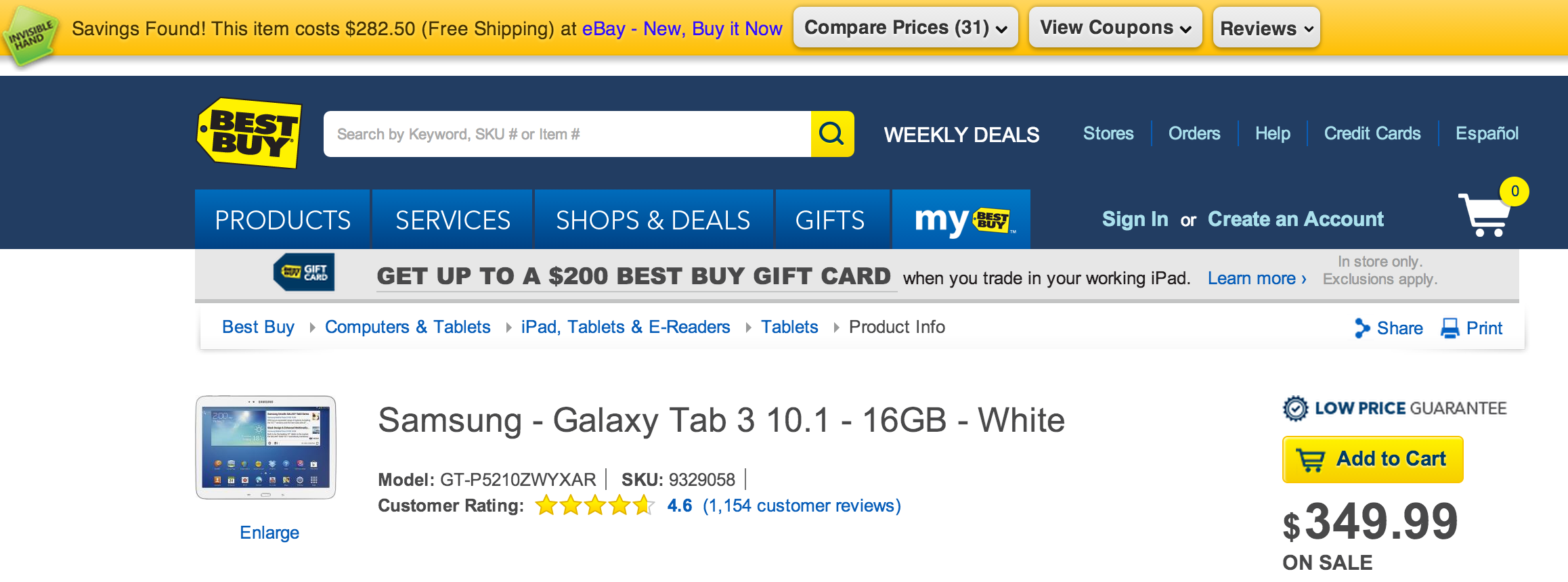
Task: Click the Invisible Hand tag icon
Action: [x=30, y=35]
